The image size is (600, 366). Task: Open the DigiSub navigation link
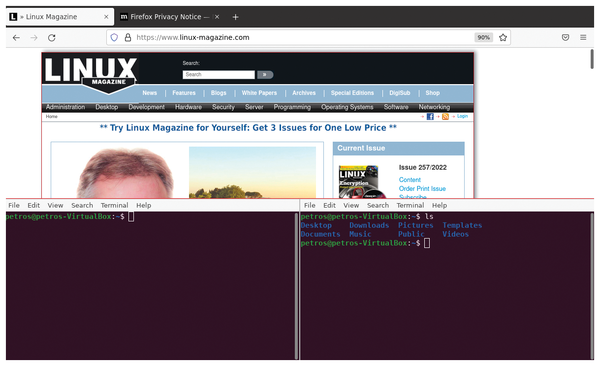399,93
